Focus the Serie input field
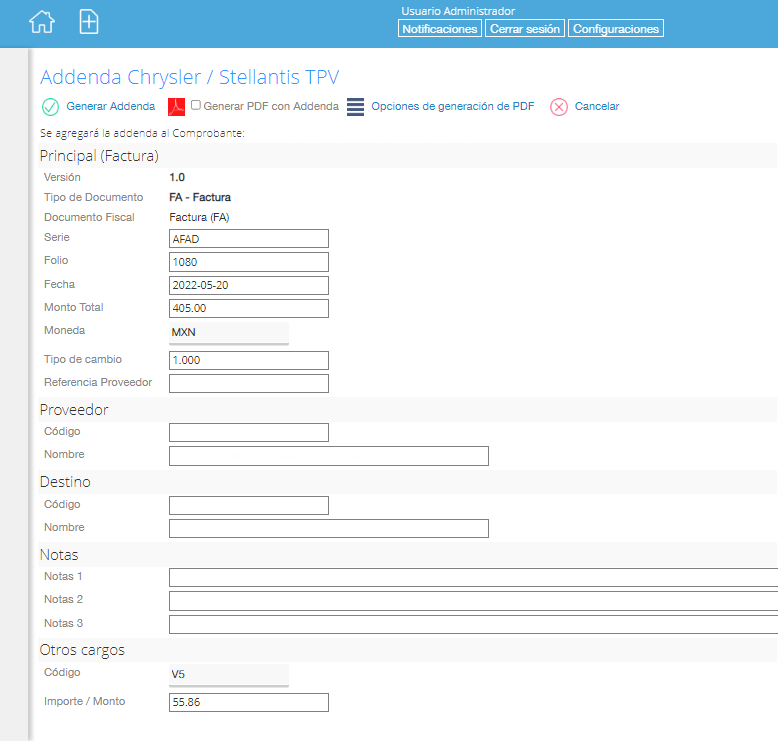Screen dimensions: 778x741 249,239
